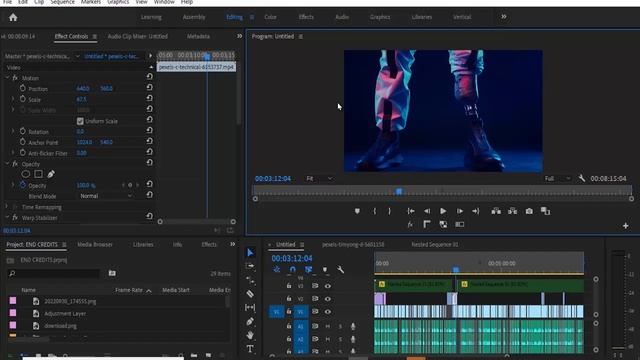Reset Motion effect
Screen dimensions: 640x360
(x=150, y=77)
